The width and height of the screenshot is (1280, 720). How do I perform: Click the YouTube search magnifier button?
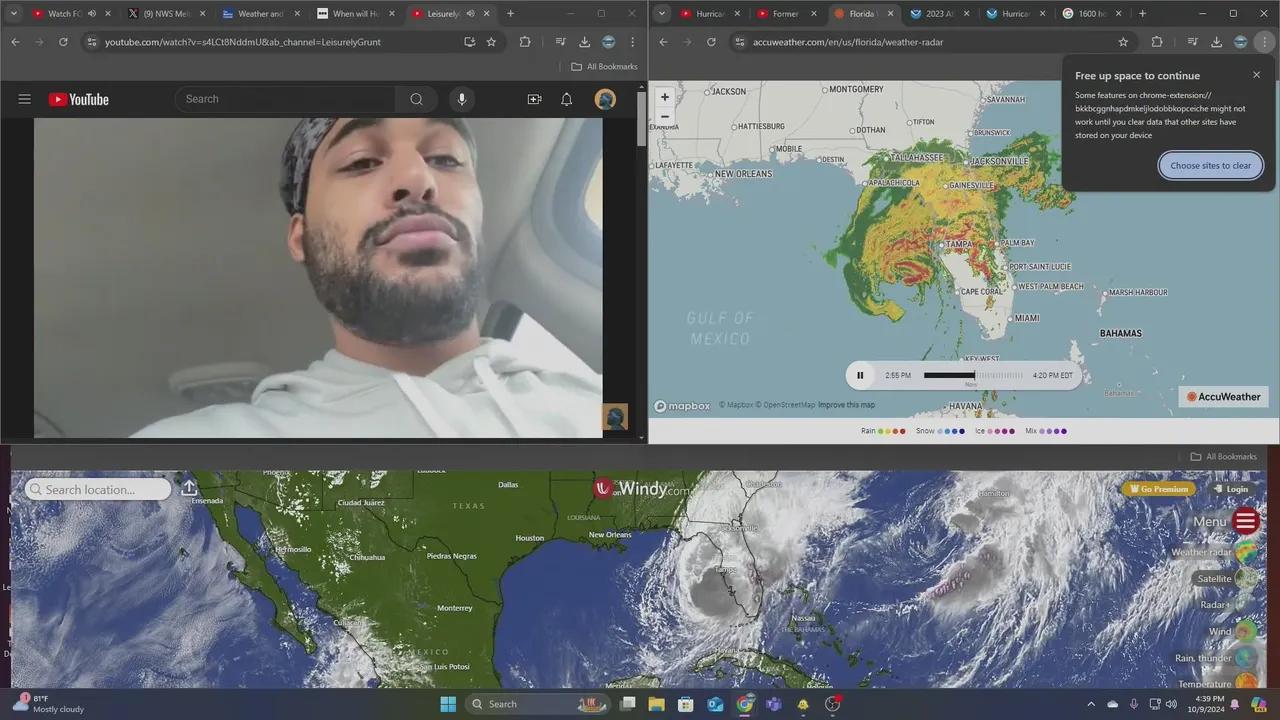pos(416,99)
